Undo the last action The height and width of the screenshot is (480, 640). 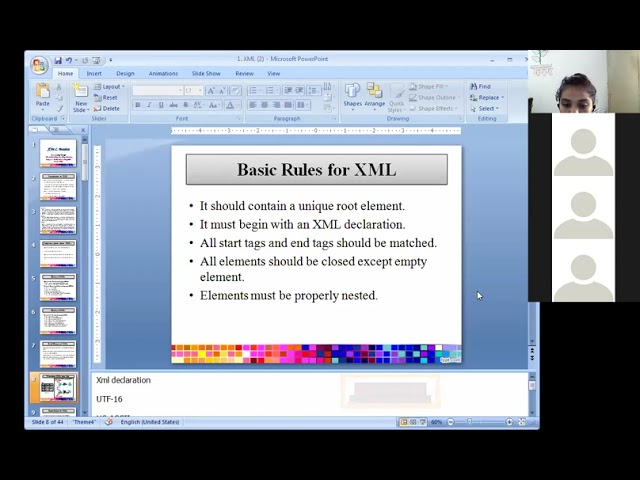pos(69,60)
